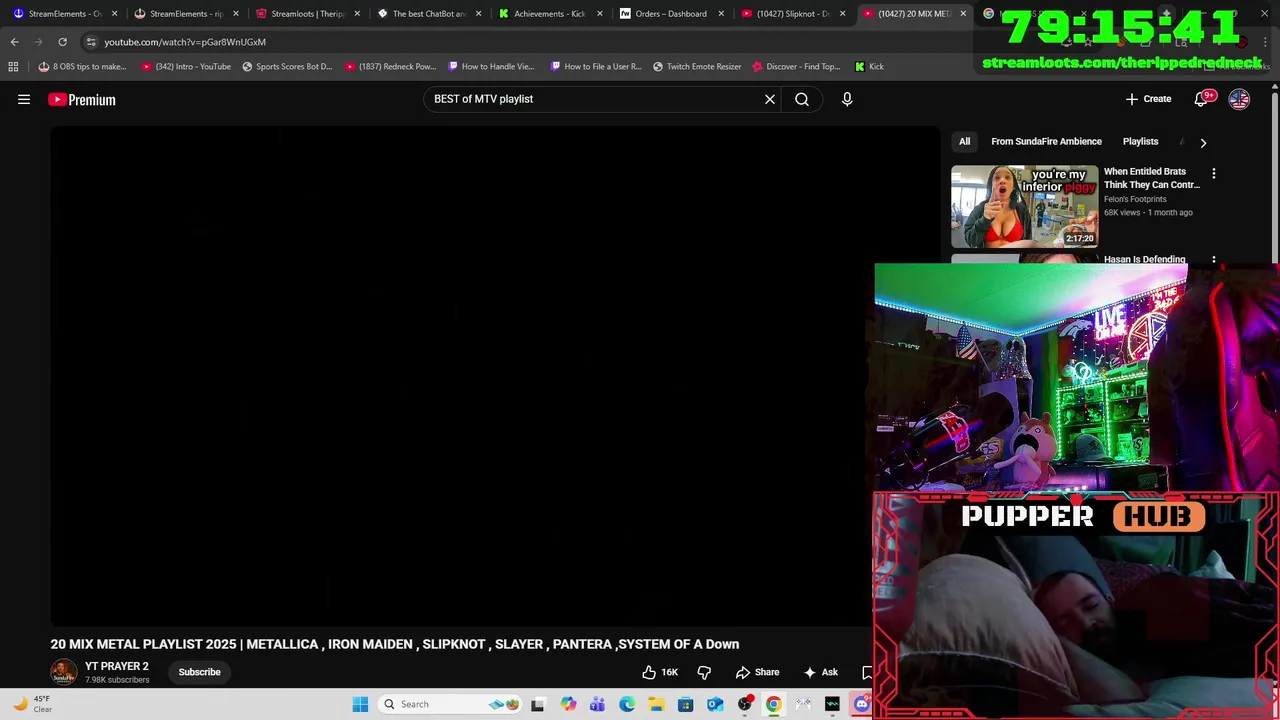This screenshot has width=1280, height=720.
Task: Open Microsoft Teams on the taskbar
Action: point(597,704)
